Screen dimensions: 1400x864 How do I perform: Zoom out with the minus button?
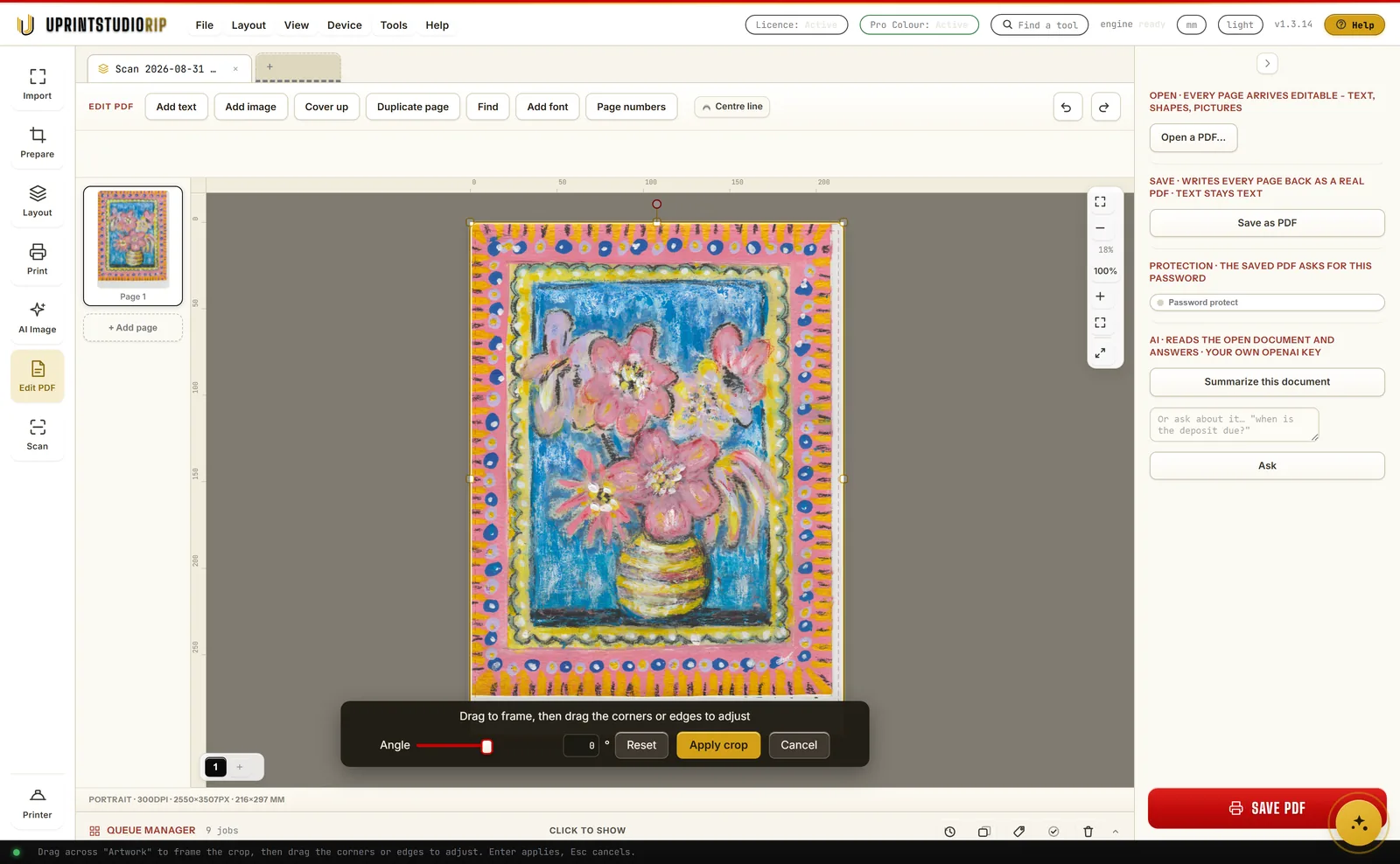(x=1100, y=228)
